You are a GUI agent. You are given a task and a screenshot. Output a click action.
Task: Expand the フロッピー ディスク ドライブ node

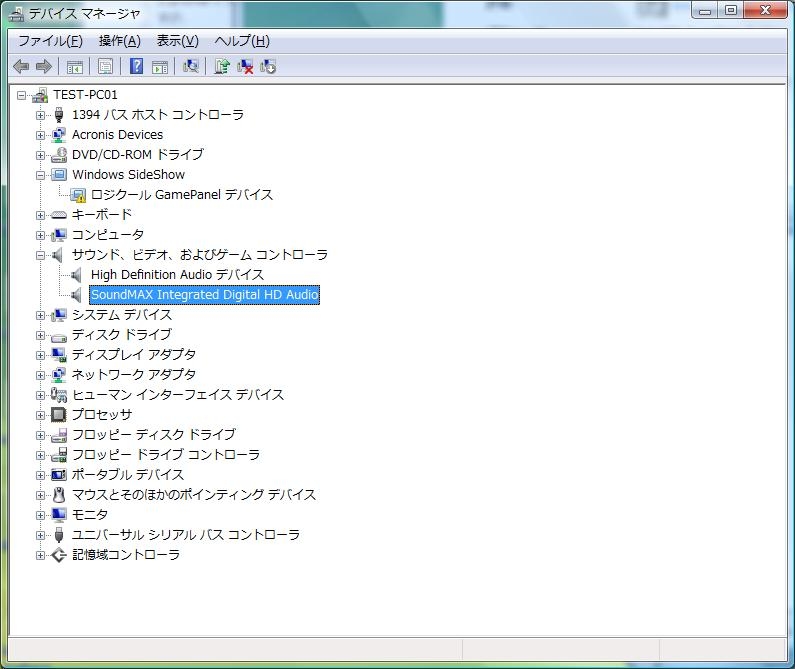[40, 435]
